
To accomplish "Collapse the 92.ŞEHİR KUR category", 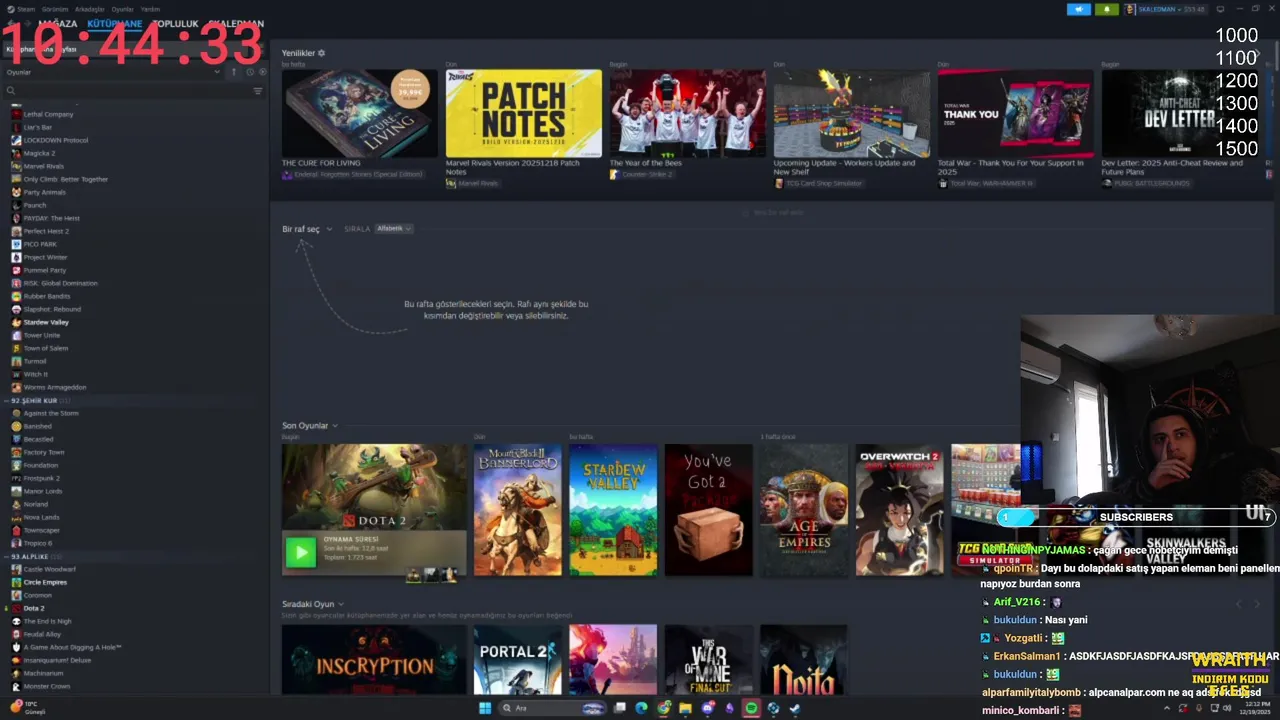I will [8, 400].
